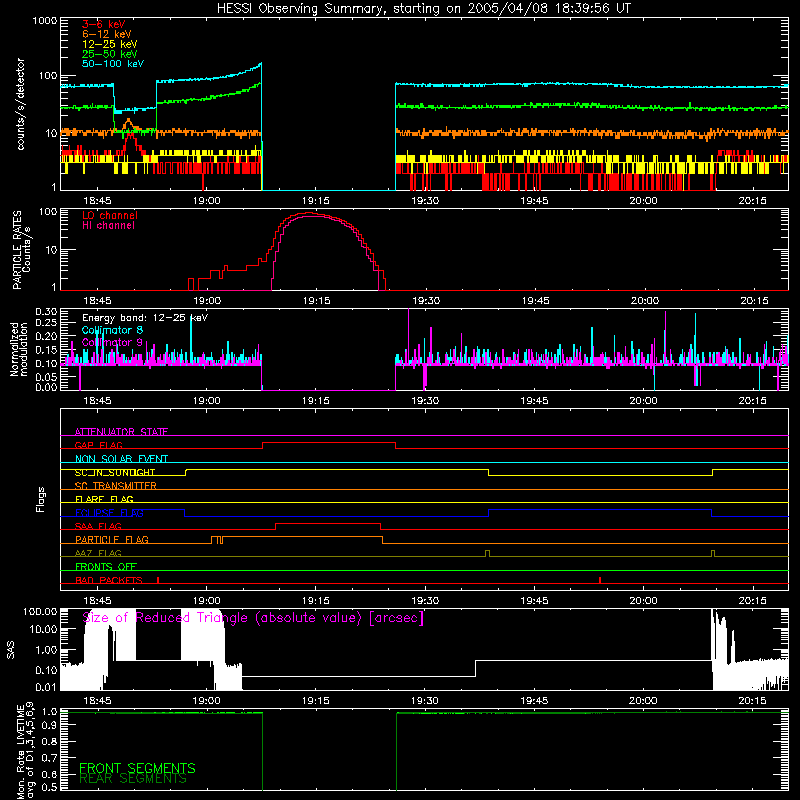The height and width of the screenshot is (800, 800).
Task: Click the 19:15 time label under particle rates panel
Action: point(316,301)
